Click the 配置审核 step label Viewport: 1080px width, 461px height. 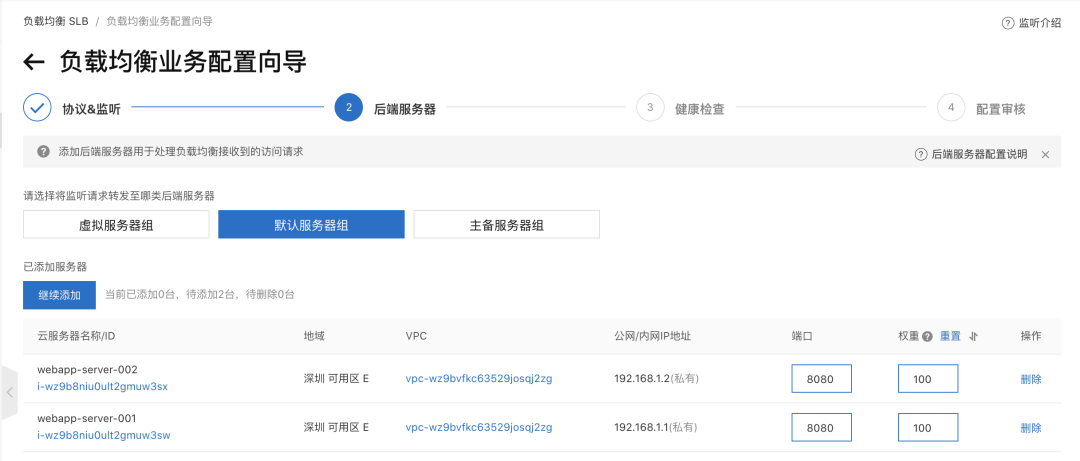[x=1001, y=109]
